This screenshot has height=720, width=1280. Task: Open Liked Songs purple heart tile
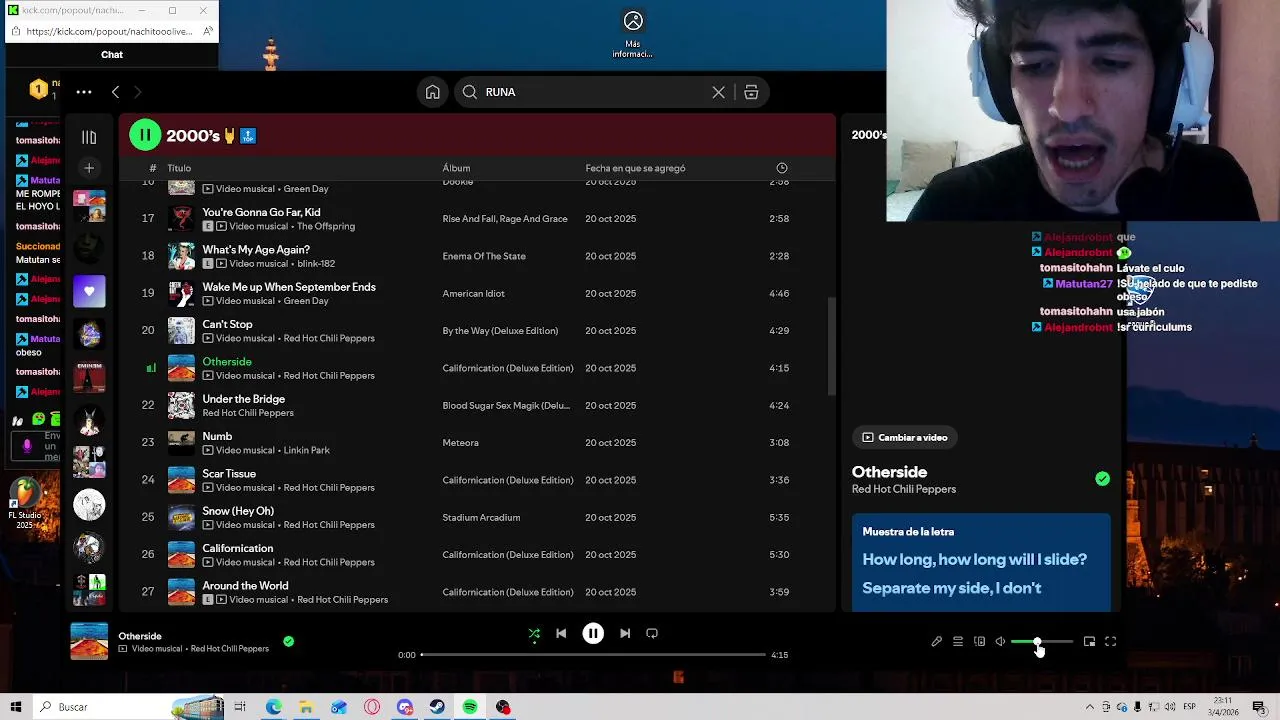coord(89,291)
